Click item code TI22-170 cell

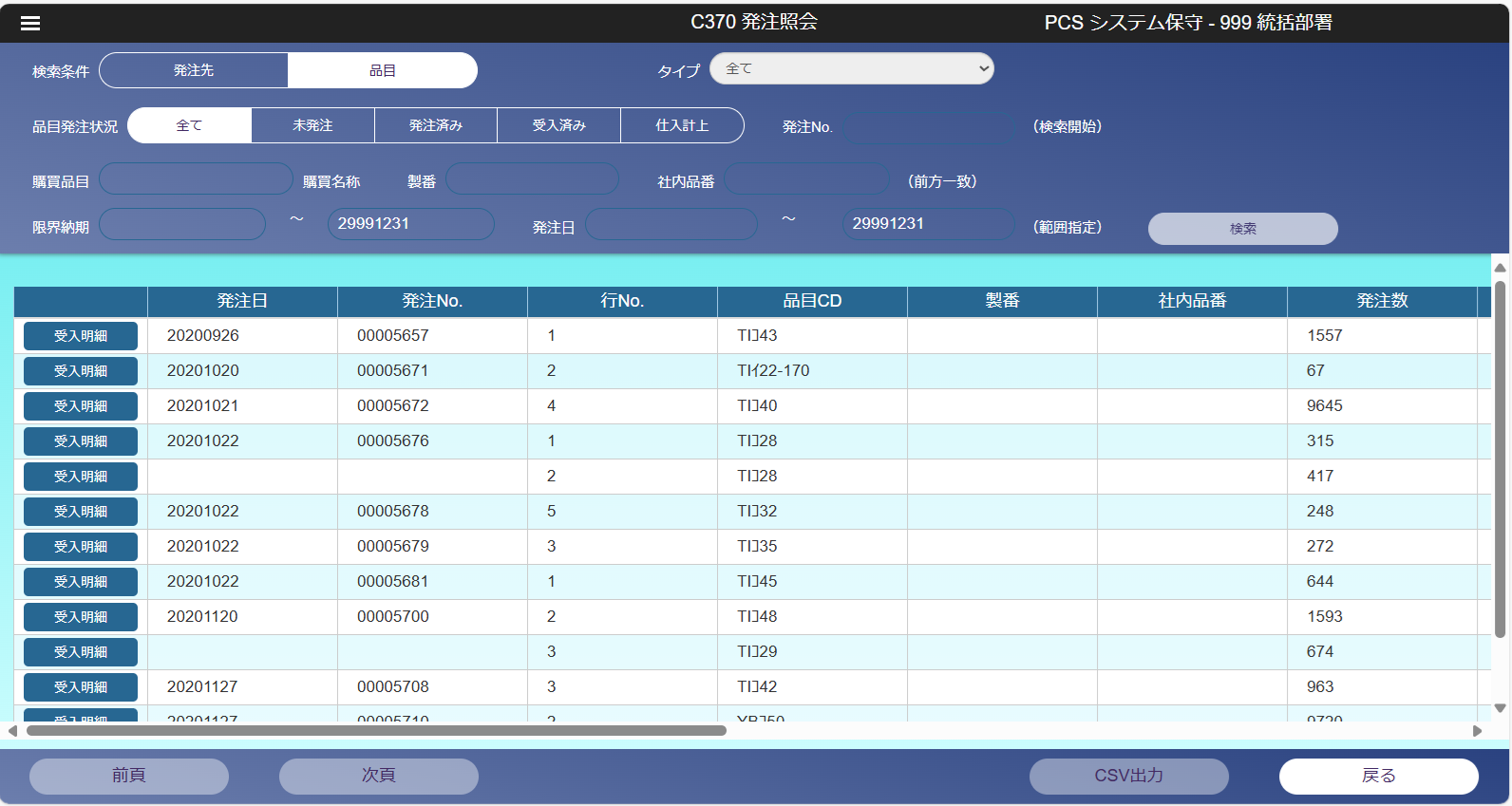coord(812,371)
